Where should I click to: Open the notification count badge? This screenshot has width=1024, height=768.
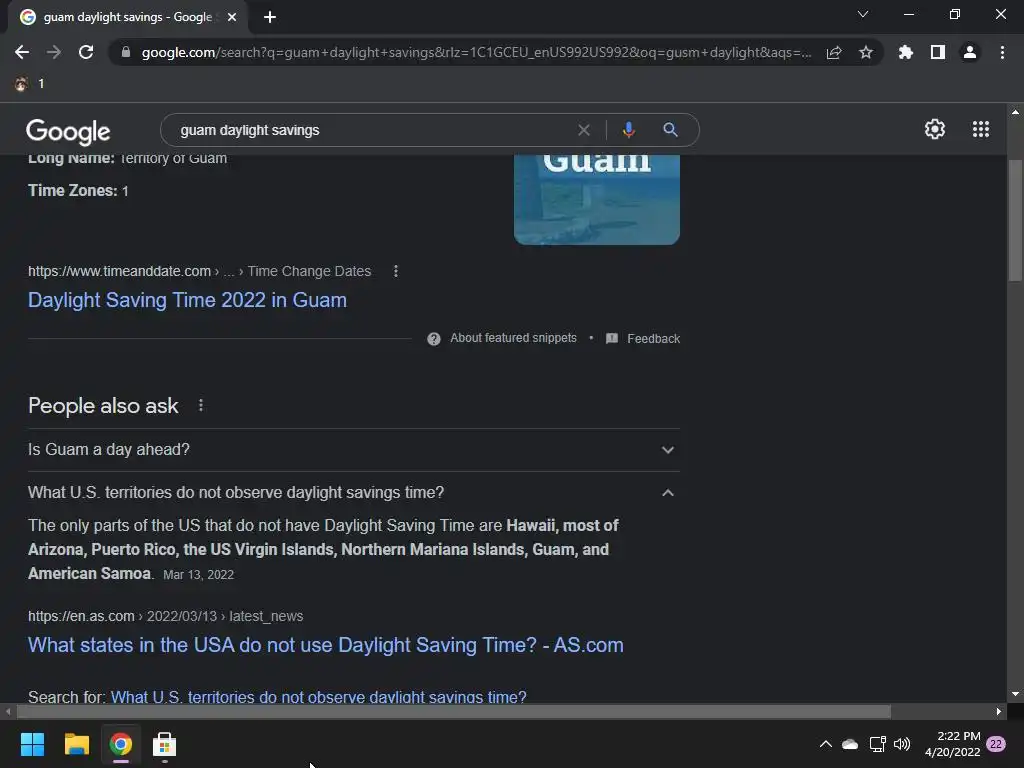pos(997,744)
